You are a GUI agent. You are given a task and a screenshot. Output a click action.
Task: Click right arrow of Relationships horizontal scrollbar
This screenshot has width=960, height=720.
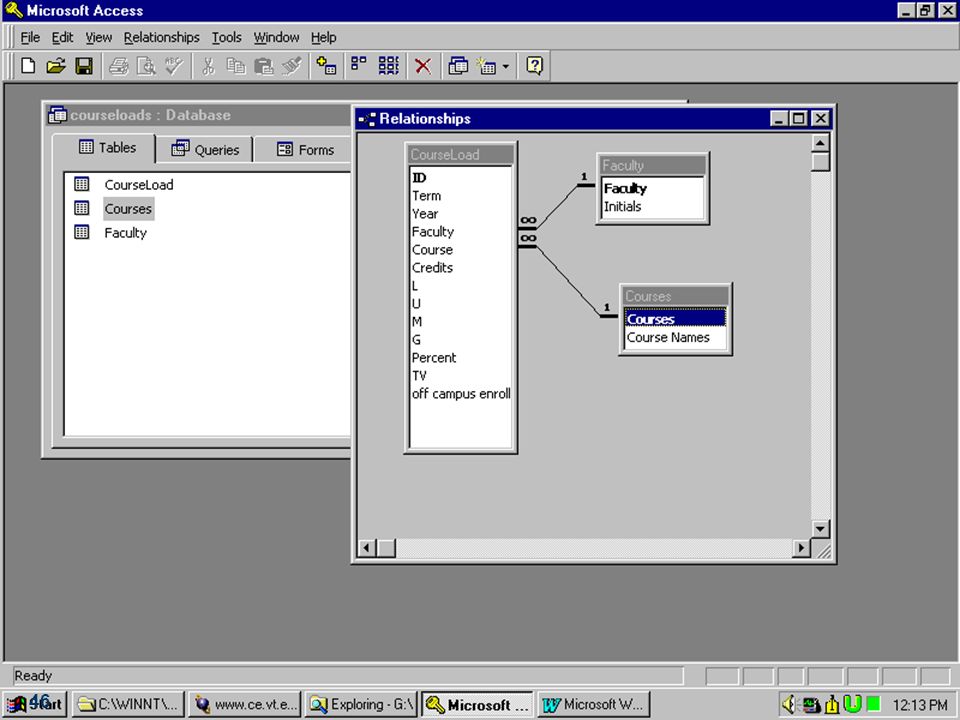coord(801,548)
